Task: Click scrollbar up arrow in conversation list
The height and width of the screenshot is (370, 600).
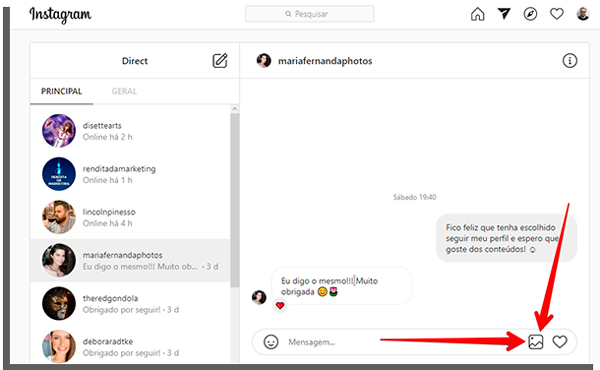Action: coord(235,109)
